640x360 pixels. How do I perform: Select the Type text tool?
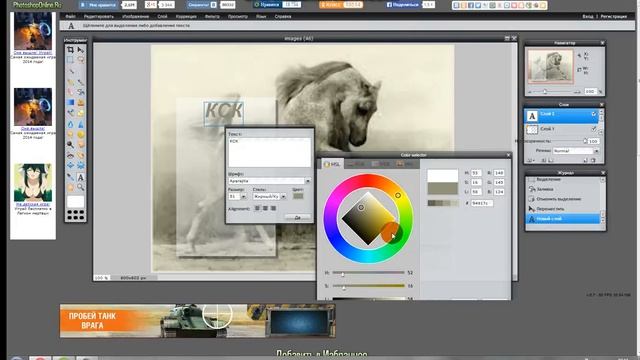[81, 177]
